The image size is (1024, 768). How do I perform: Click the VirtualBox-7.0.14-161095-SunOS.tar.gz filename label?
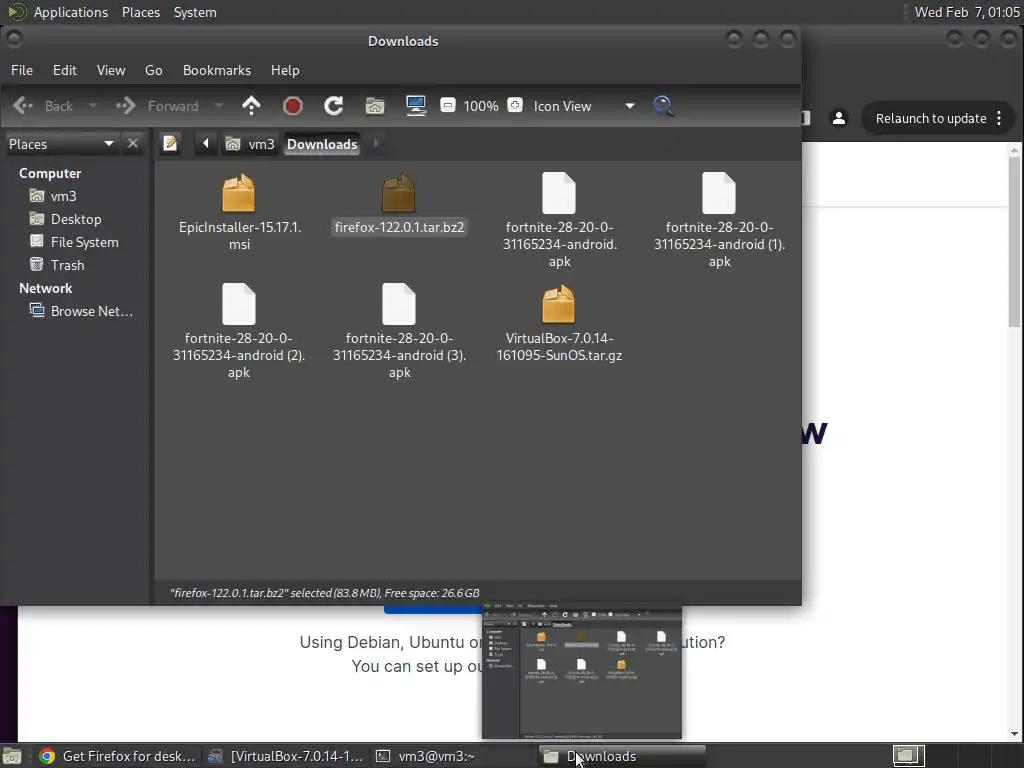pyautogui.click(x=559, y=347)
